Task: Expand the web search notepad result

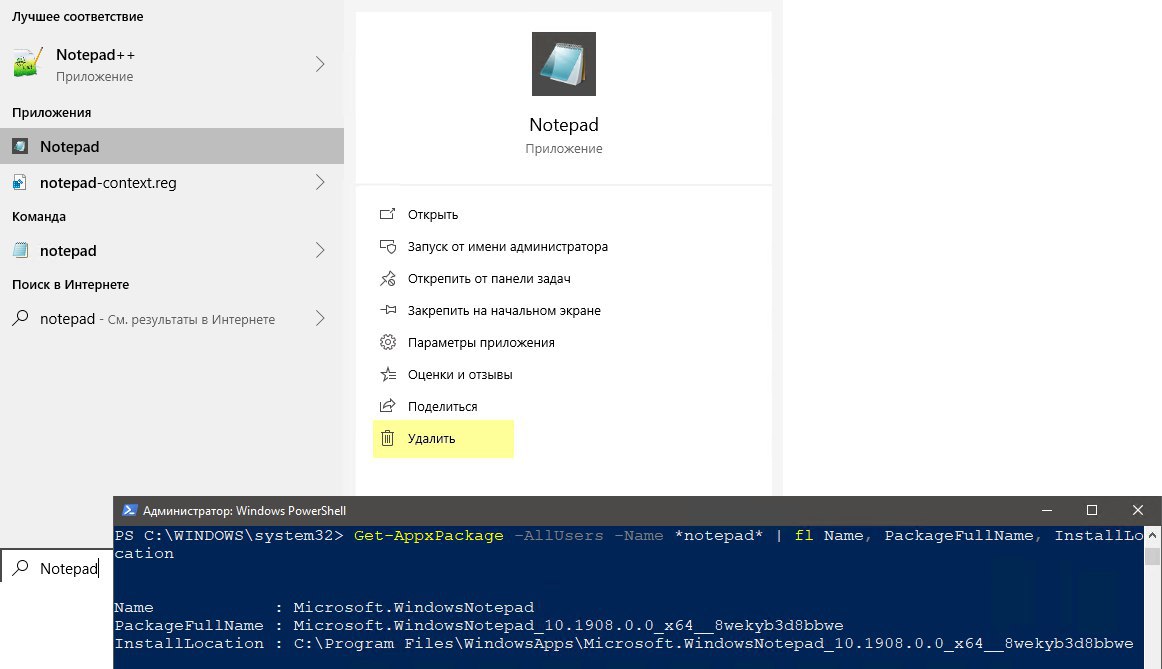Action: tap(320, 319)
